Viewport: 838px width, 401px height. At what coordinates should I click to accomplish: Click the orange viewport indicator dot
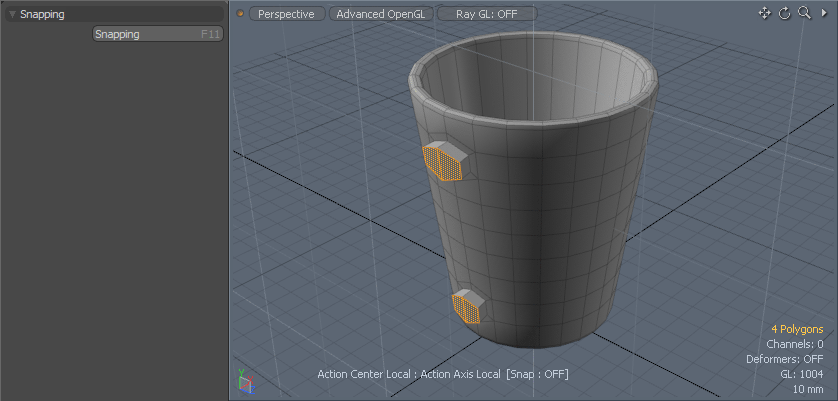(240, 14)
